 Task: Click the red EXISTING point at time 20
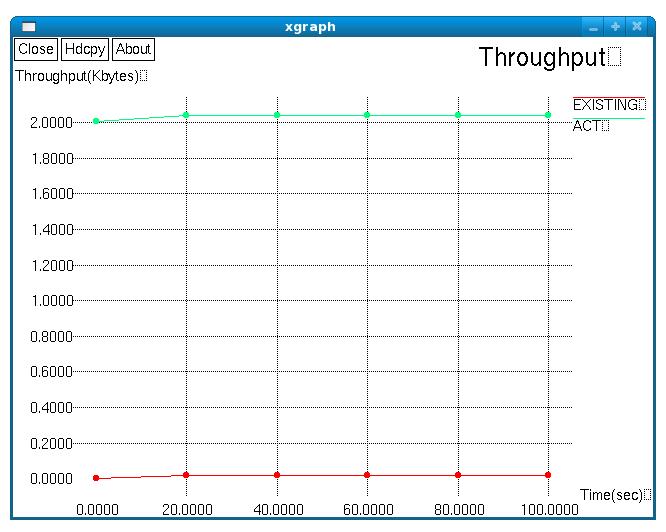click(186, 475)
